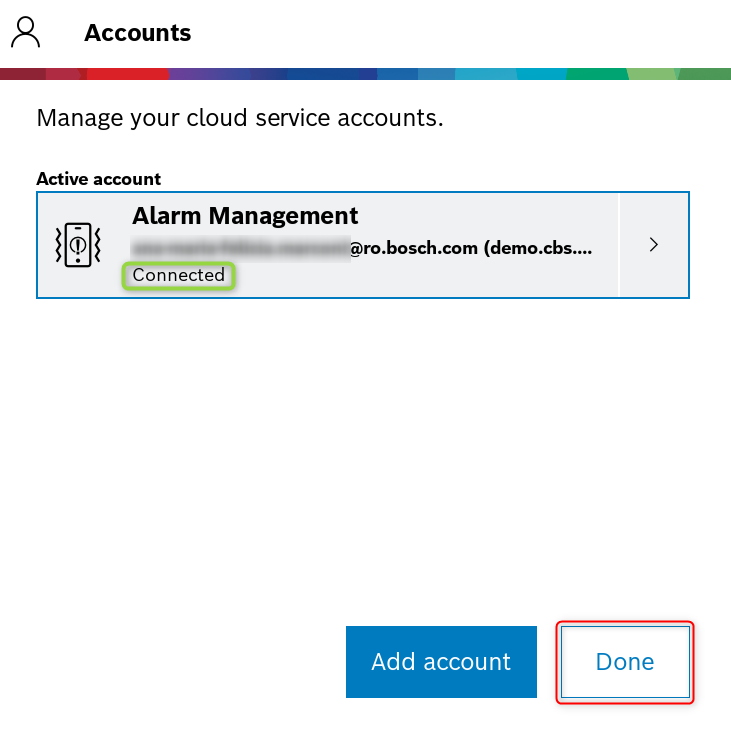Image resolution: width=731 pixels, height=729 pixels.
Task: Click the Manage your cloud service accounts text
Action: 240,118
